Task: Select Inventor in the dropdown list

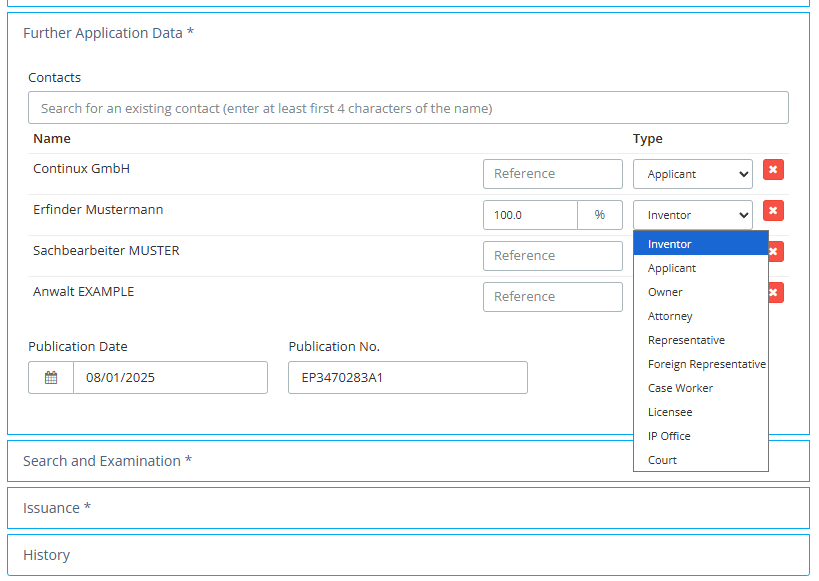Action: (x=700, y=244)
